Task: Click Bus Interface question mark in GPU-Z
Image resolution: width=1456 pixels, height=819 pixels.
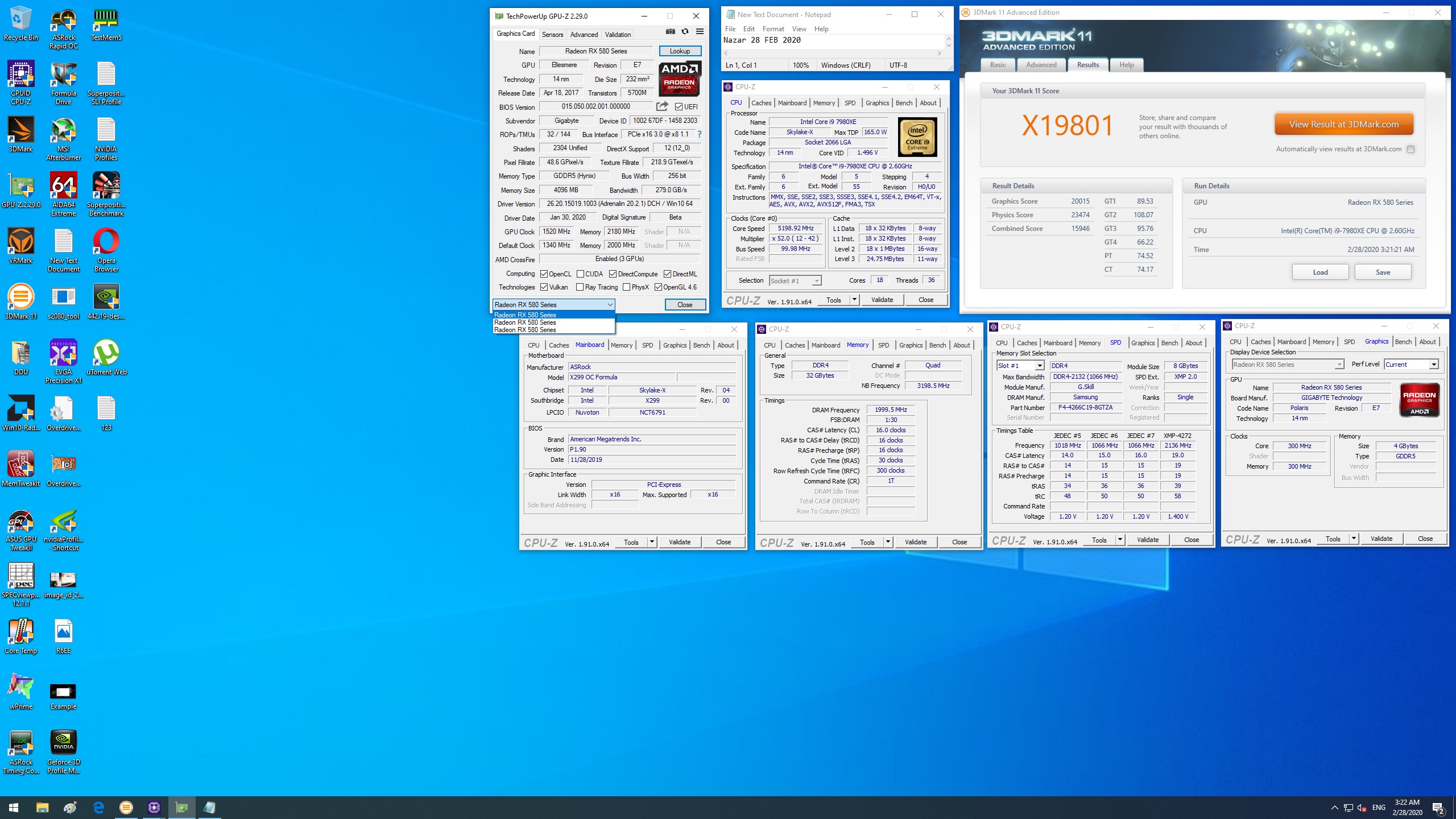Action: 700,134
